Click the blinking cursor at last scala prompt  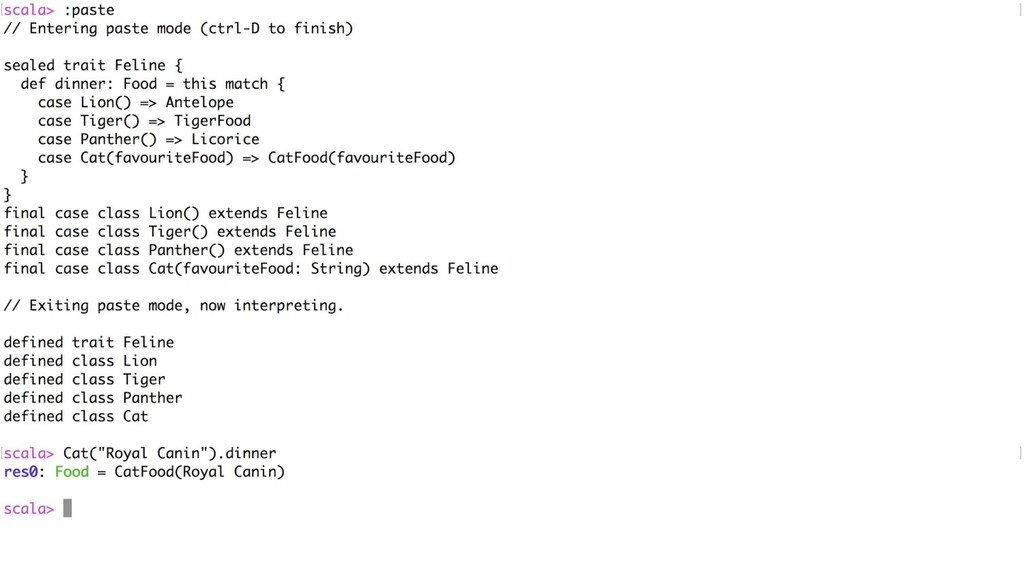coord(67,508)
